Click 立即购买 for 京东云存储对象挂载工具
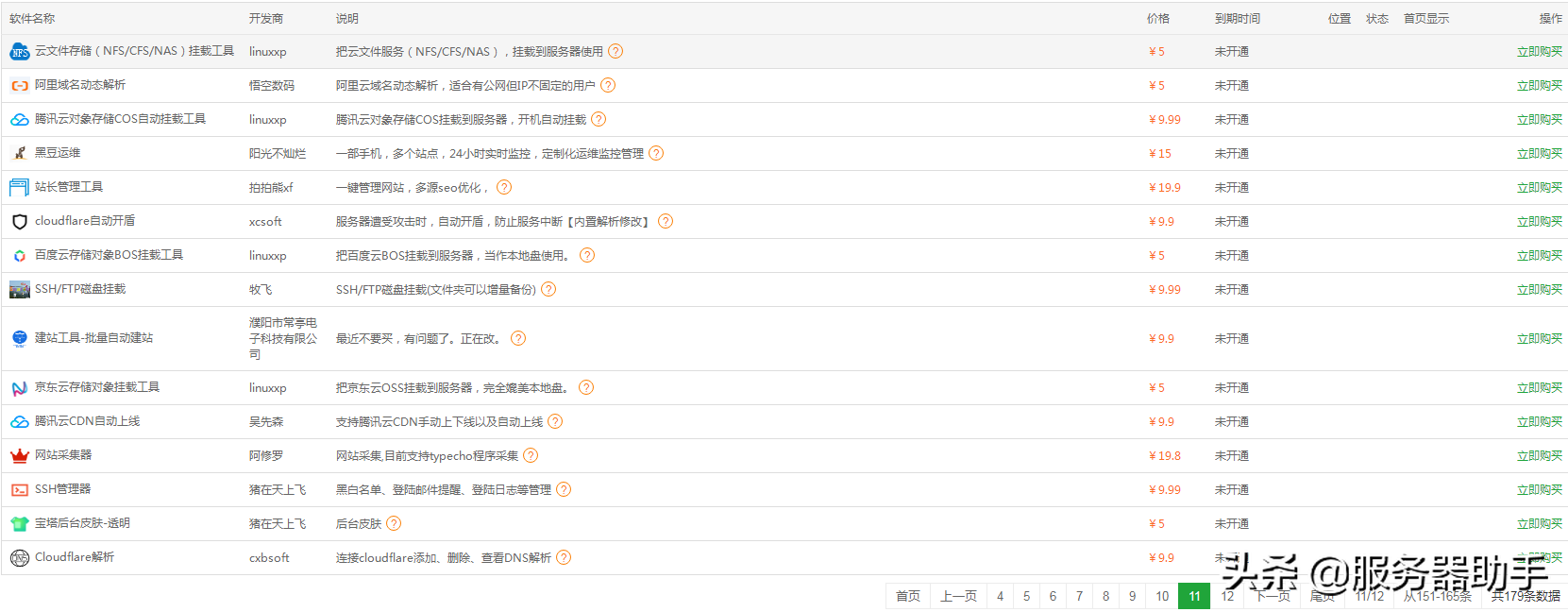The image size is (1568, 612). (x=1540, y=388)
